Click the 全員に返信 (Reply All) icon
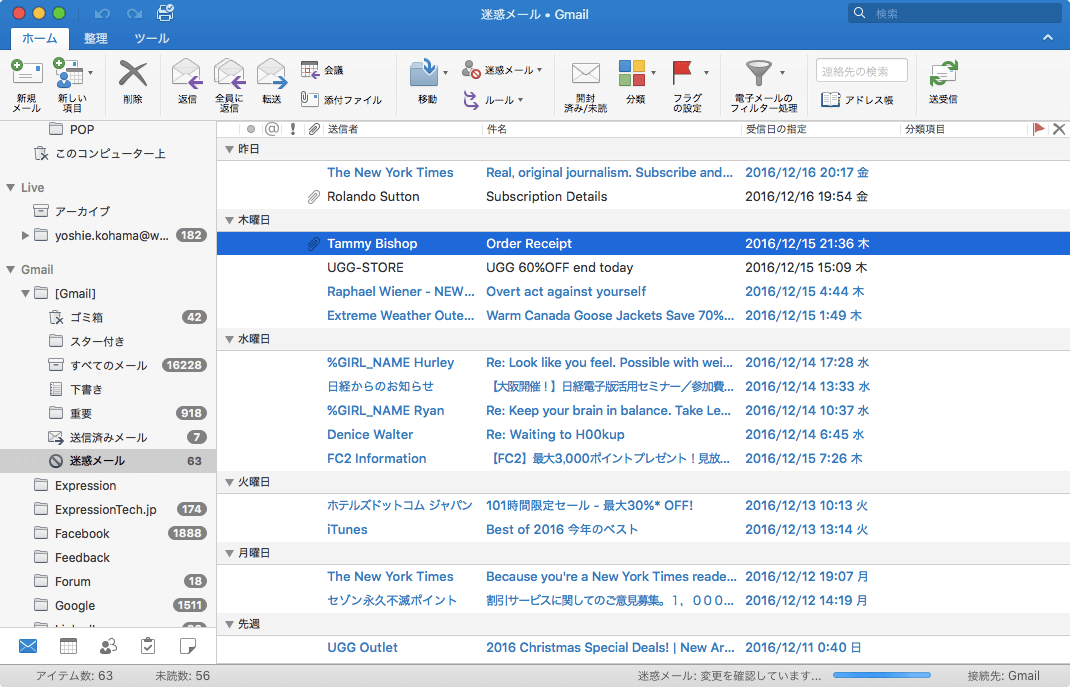Screen dimensions: 1070x687 coord(229,75)
